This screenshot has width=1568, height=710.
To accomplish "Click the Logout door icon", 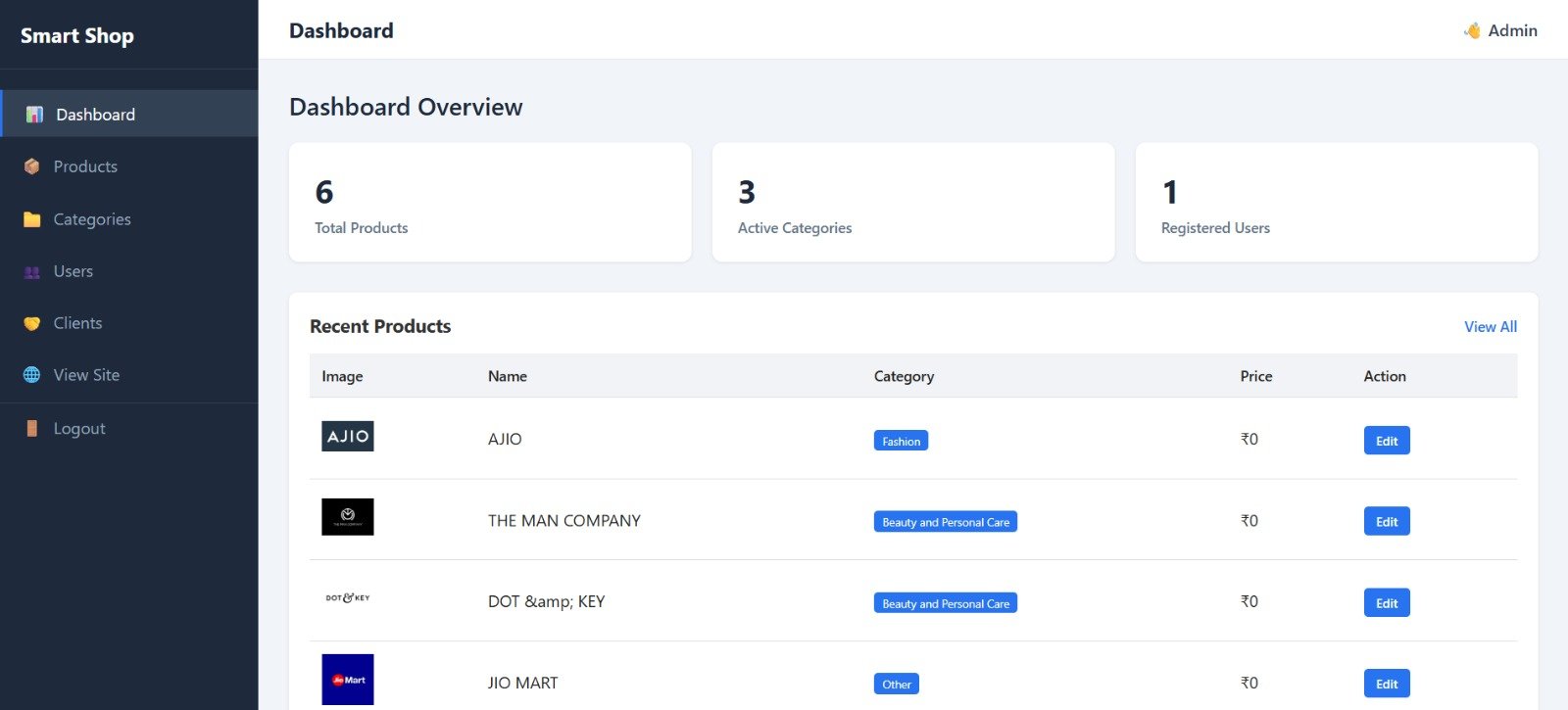I will point(32,429).
